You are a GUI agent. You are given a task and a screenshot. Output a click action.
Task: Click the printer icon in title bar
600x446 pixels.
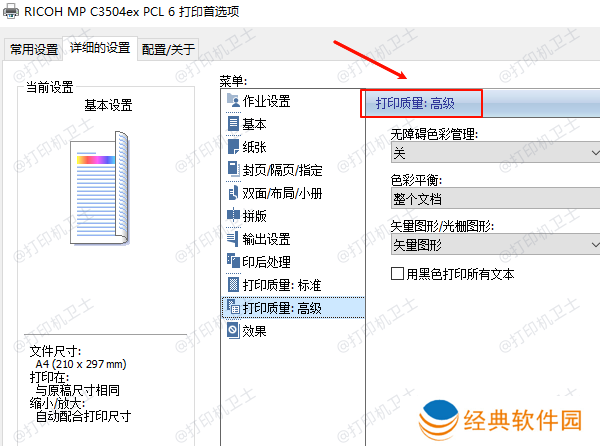pos(10,11)
